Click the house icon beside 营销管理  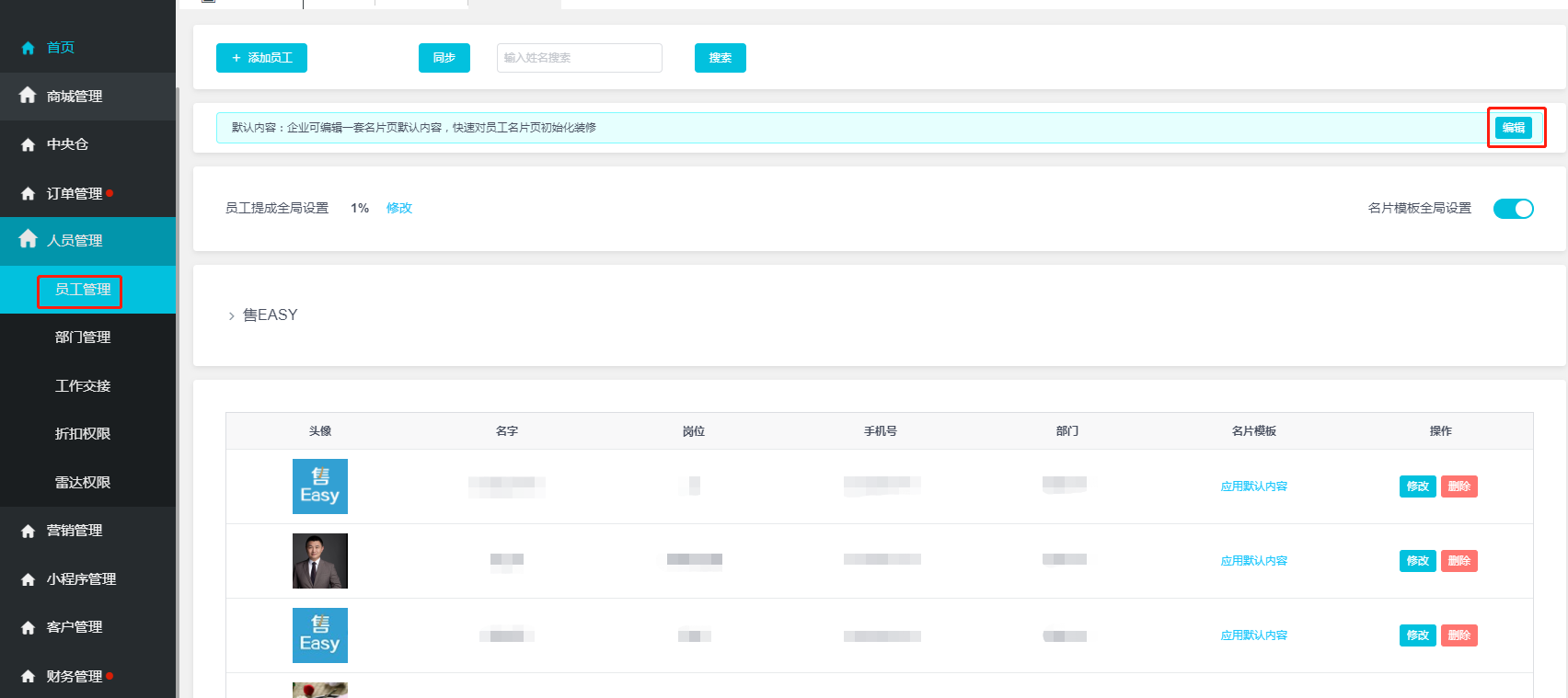pyautogui.click(x=28, y=531)
